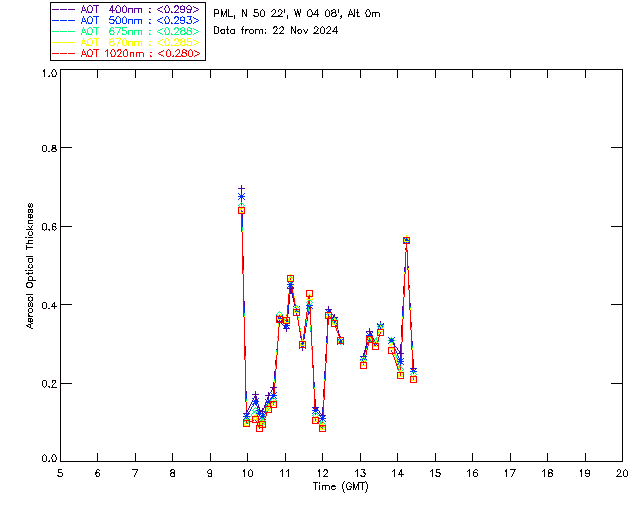
Task: Click the 0.4 y-axis tick label
Action: [x=49, y=305]
